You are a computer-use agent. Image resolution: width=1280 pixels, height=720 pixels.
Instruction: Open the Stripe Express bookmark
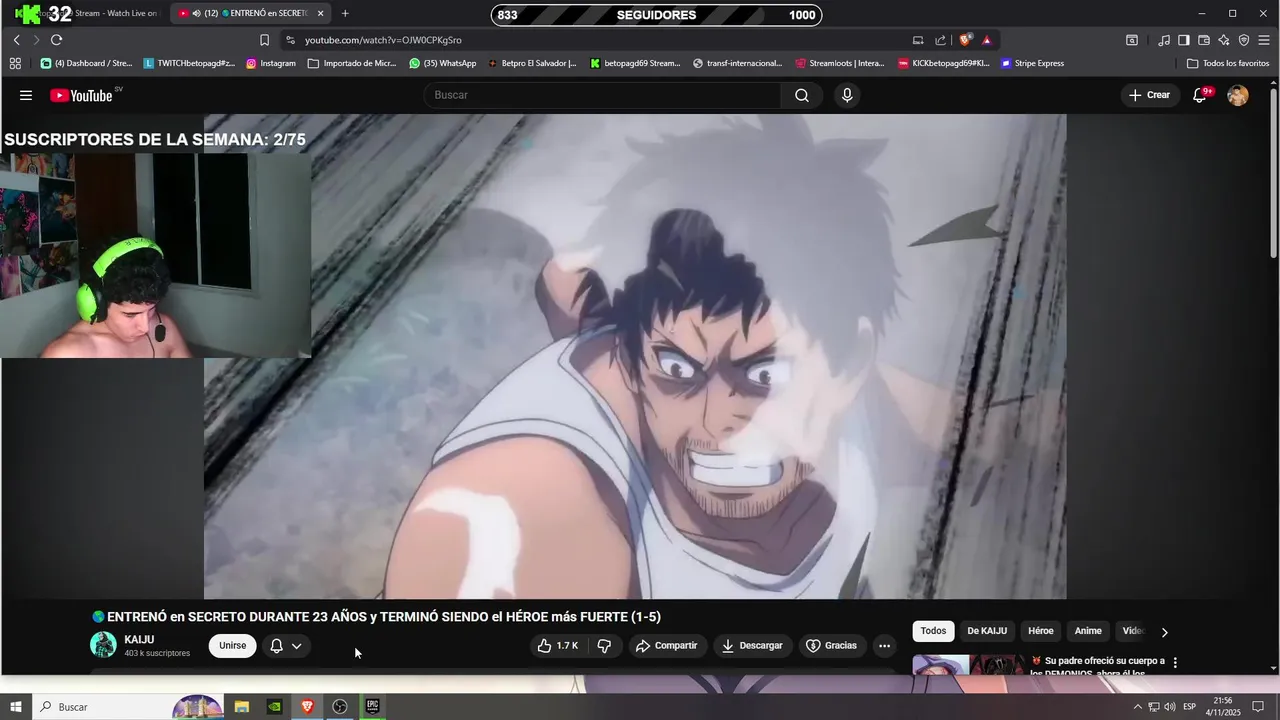coord(1032,63)
